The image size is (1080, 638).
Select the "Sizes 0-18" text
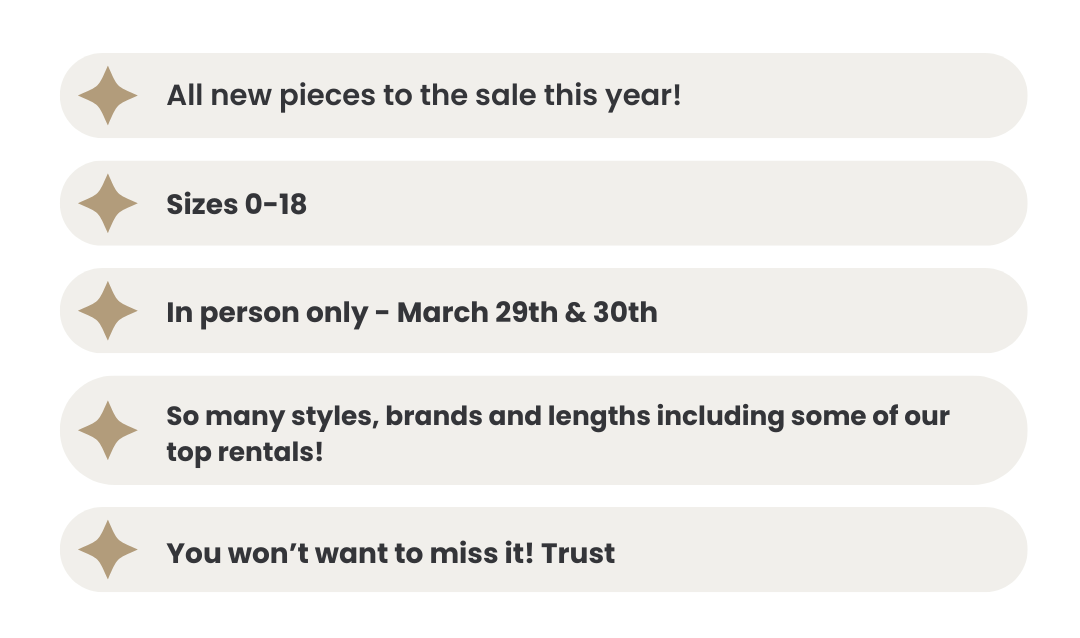click(236, 204)
